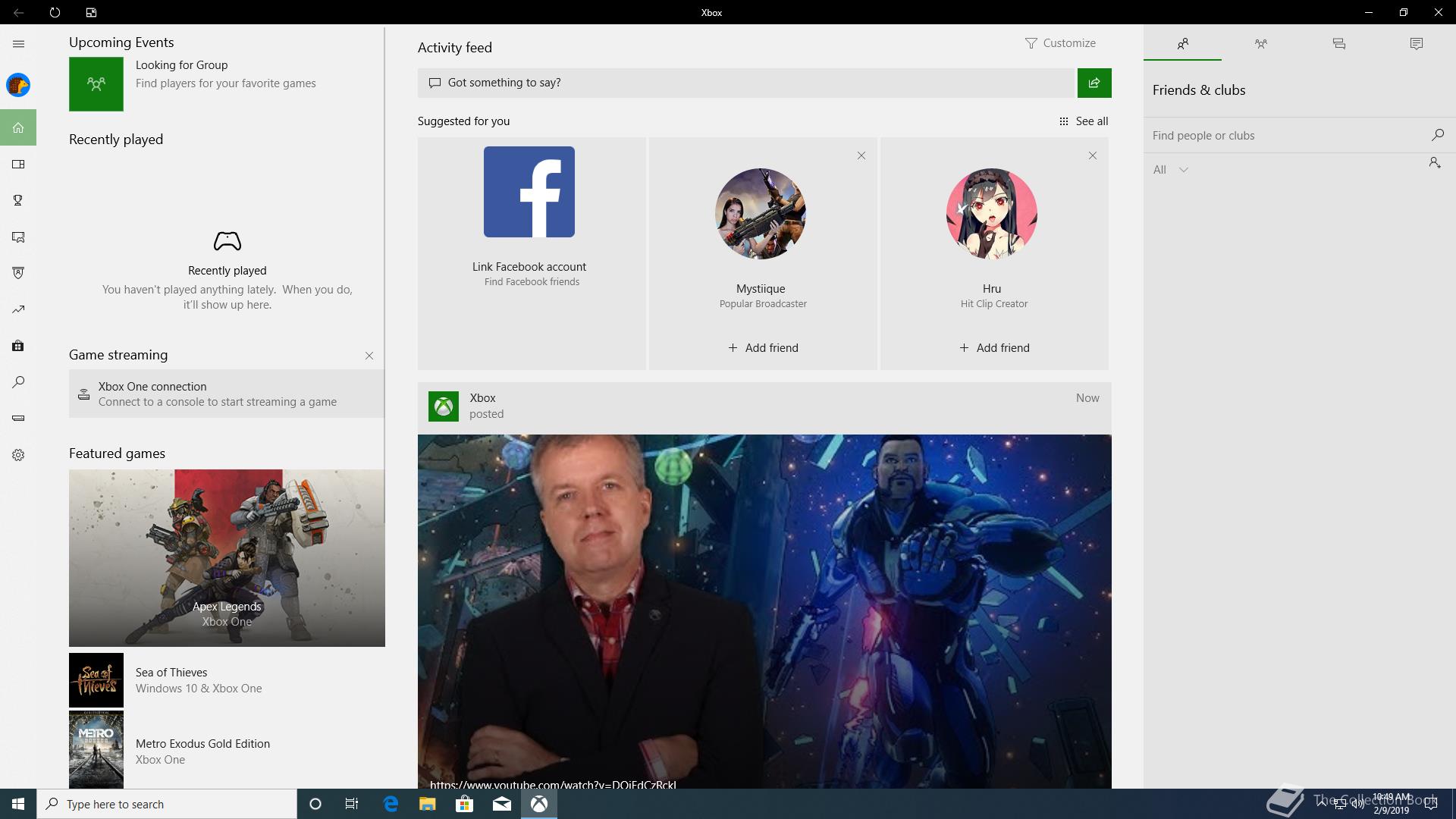Click the Got something to say field
The height and width of the screenshot is (819, 1456).
(x=747, y=83)
